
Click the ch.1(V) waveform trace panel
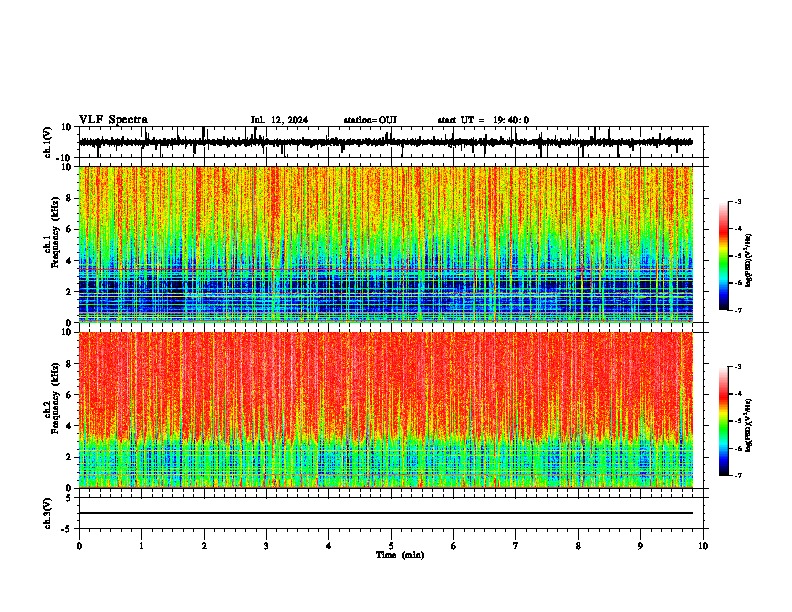391,142
